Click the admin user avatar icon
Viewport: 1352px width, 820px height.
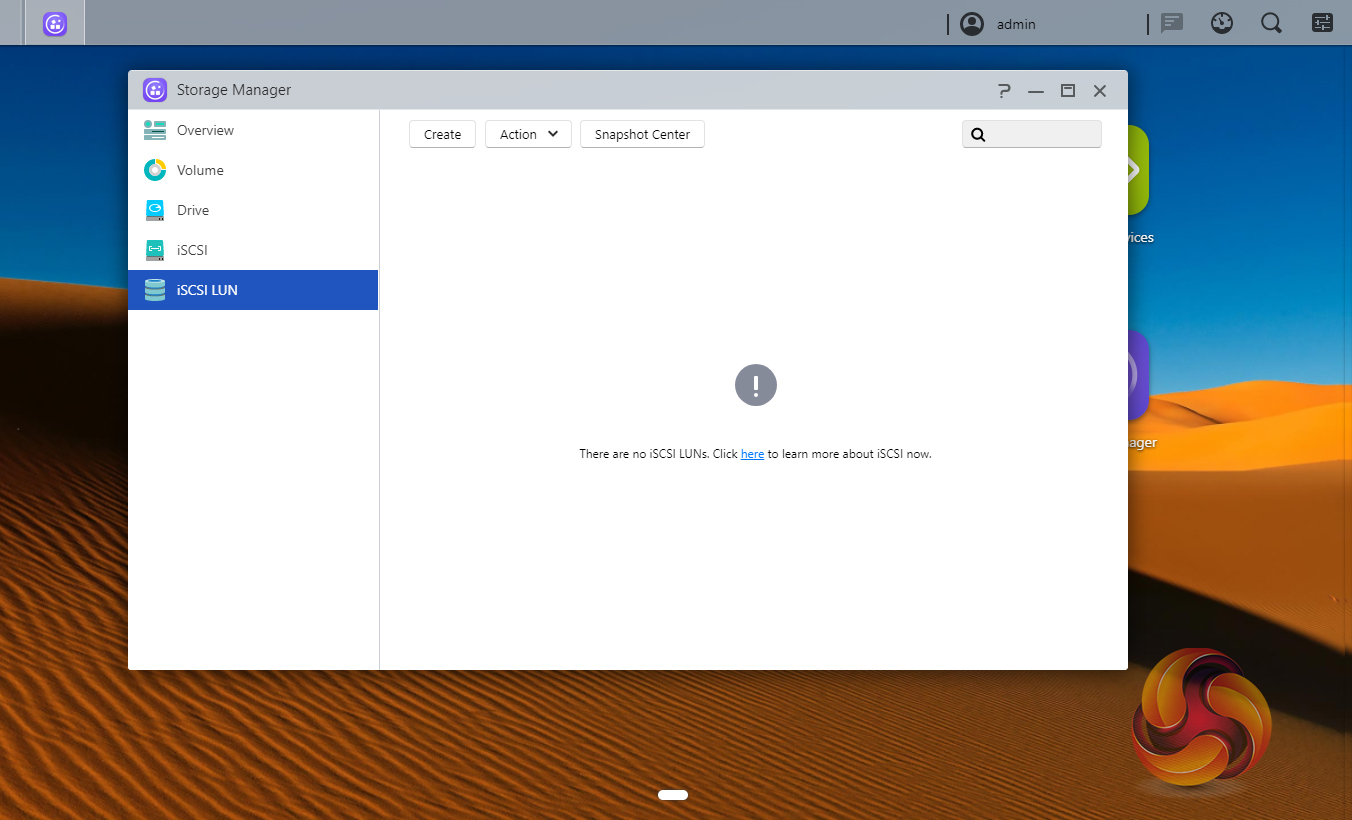pos(972,24)
